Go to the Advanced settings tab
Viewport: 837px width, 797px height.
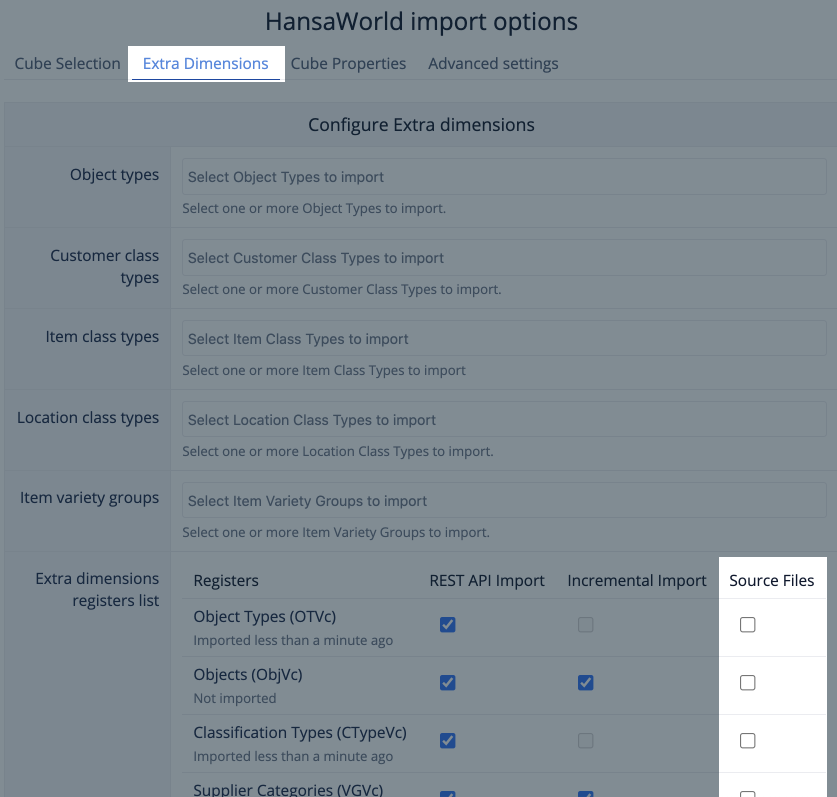(493, 64)
